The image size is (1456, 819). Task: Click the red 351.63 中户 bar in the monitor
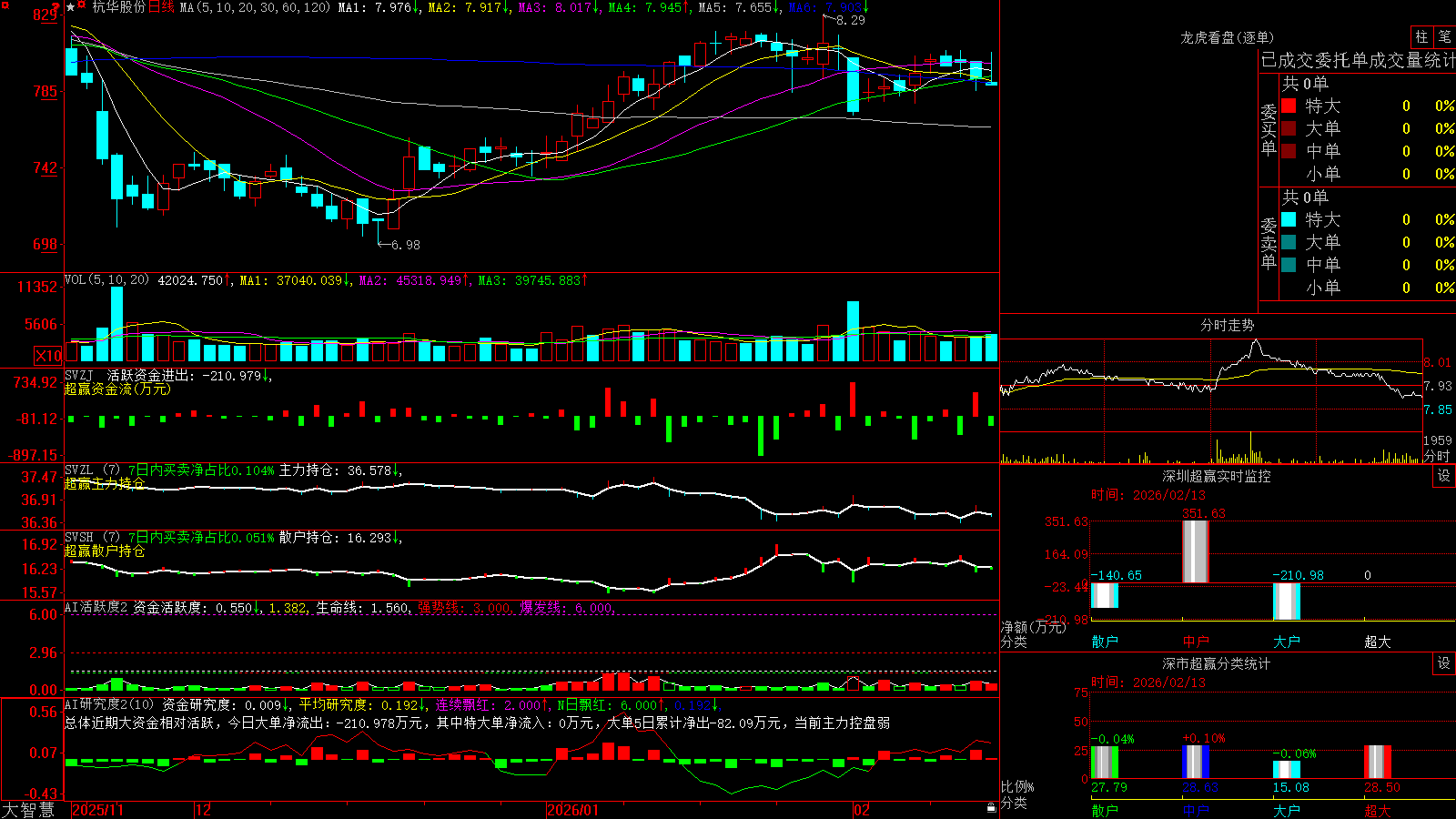pyautogui.click(x=1195, y=551)
